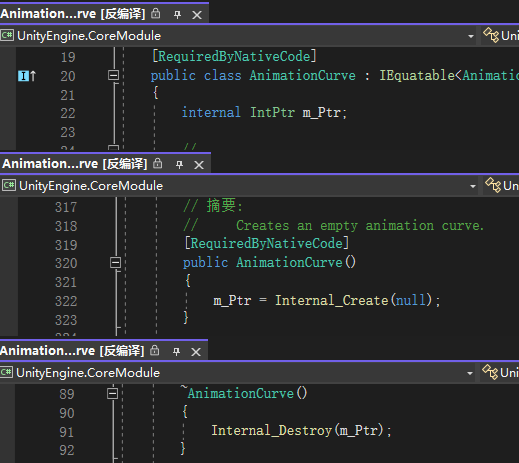Click the C# icon in the bottom pane's navigation bar
The width and height of the screenshot is (519, 463).
(x=6, y=372)
